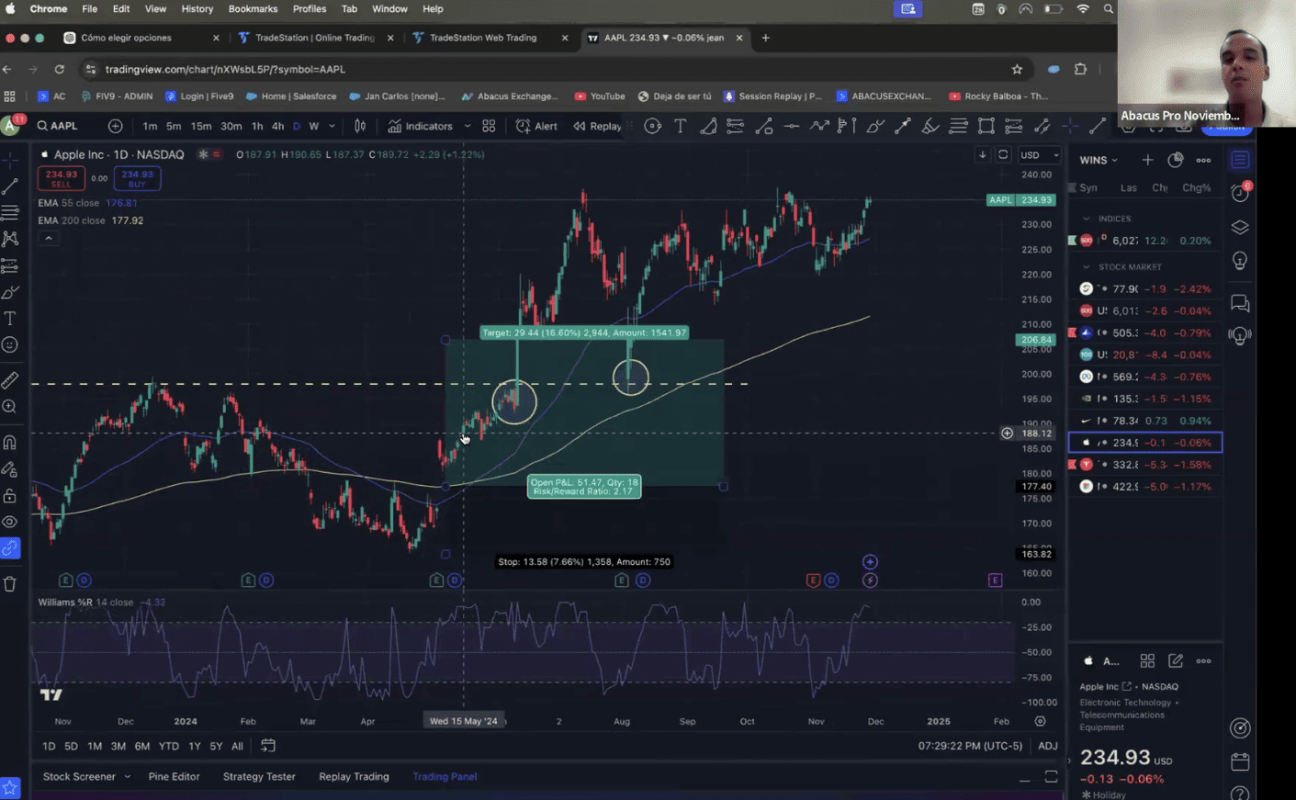Select the 15m timeframe

click(201, 126)
